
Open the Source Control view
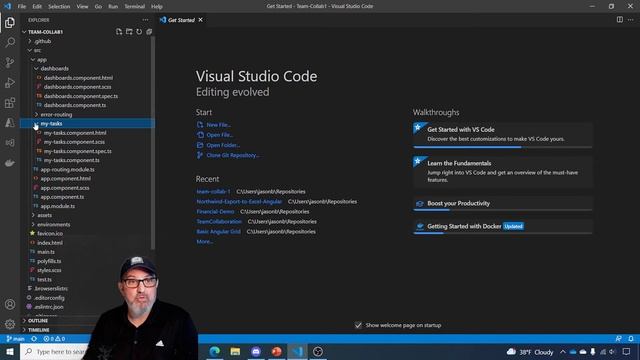tap(10, 62)
